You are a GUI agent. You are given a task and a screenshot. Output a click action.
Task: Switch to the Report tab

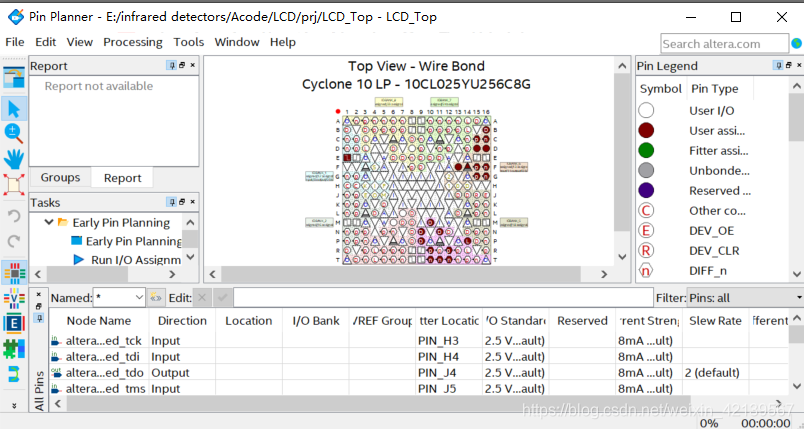(123, 178)
